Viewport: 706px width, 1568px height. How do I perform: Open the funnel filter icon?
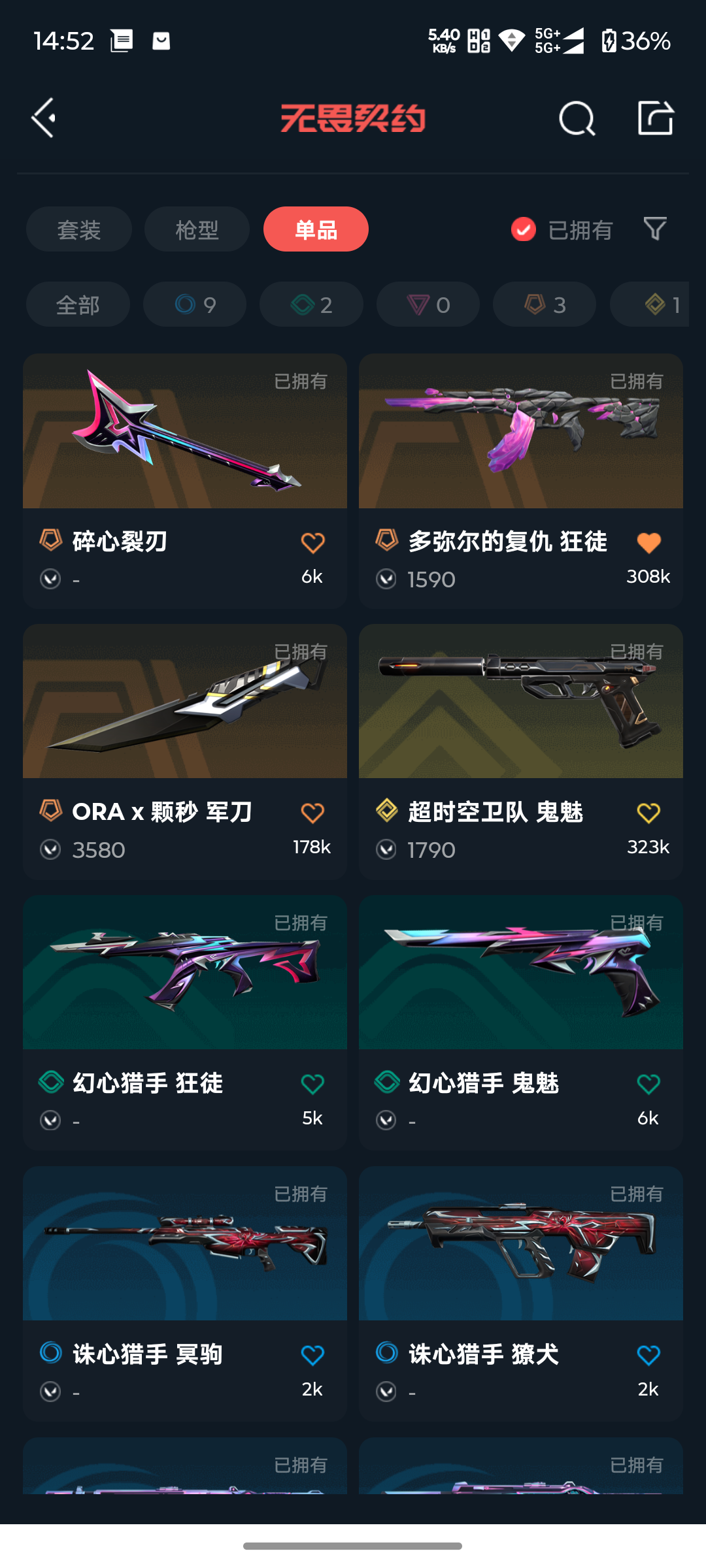pyautogui.click(x=655, y=229)
